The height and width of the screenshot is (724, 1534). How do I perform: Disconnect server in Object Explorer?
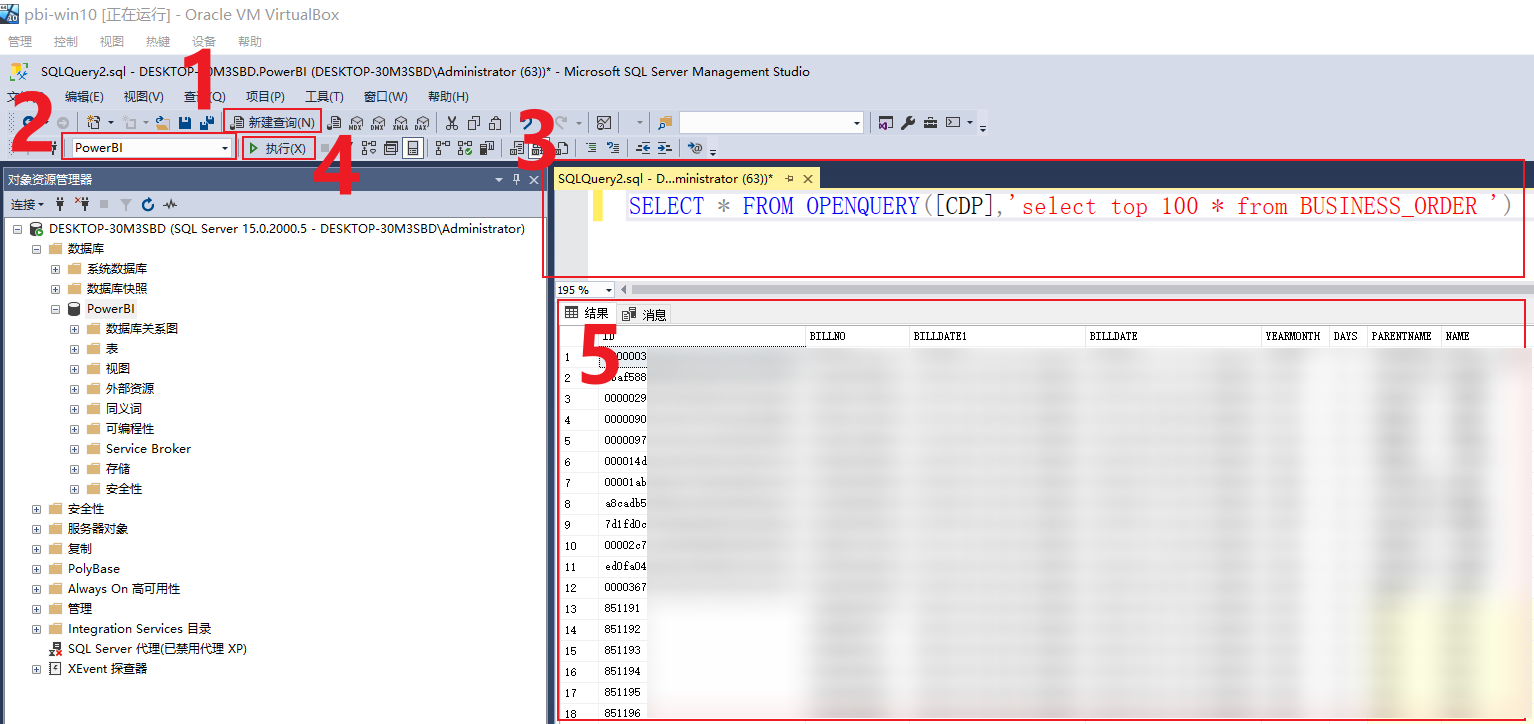point(82,204)
